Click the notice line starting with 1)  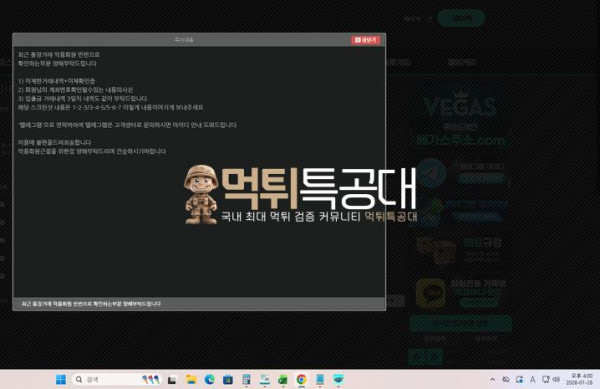pos(57,81)
